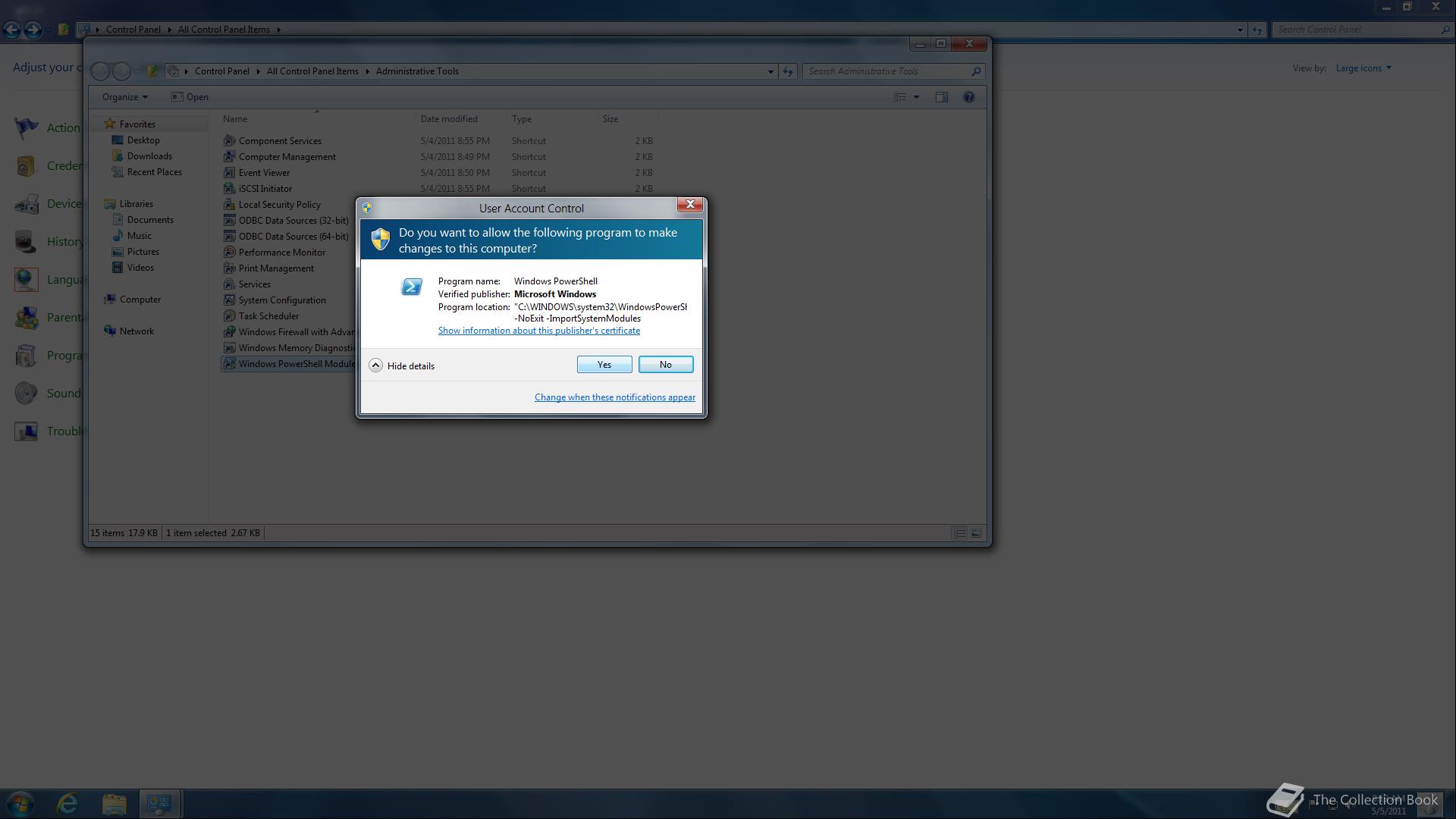Screen dimensions: 1456x819
Task: Select Local Security Policy icon
Action: (229, 205)
